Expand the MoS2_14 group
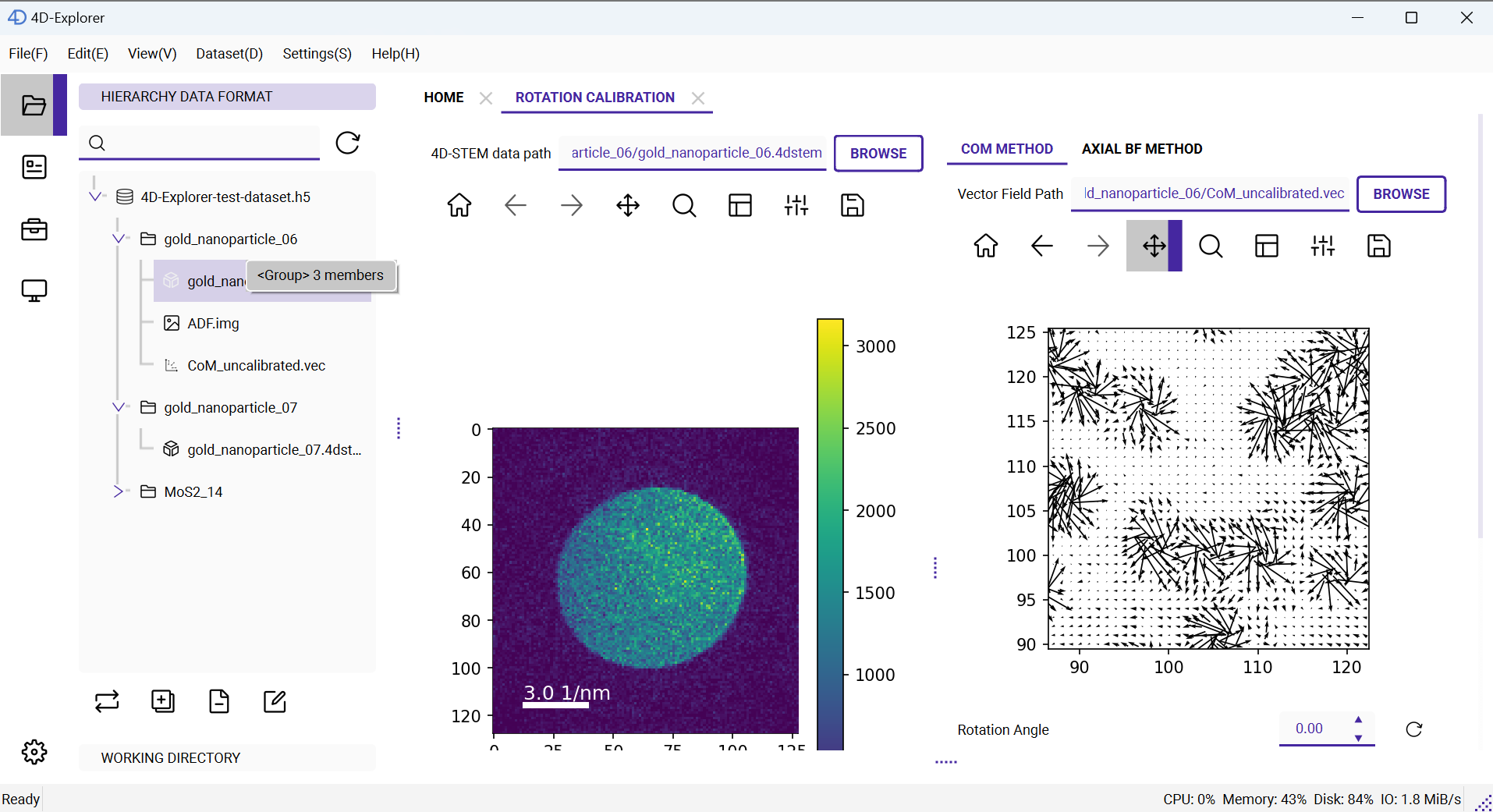The image size is (1493, 812). (118, 491)
